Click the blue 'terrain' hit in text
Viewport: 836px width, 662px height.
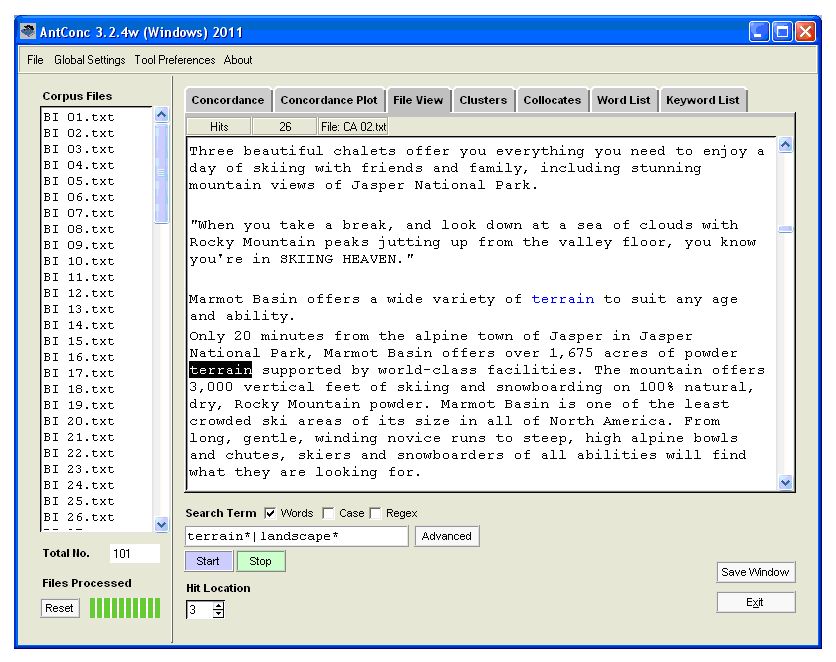tap(562, 298)
